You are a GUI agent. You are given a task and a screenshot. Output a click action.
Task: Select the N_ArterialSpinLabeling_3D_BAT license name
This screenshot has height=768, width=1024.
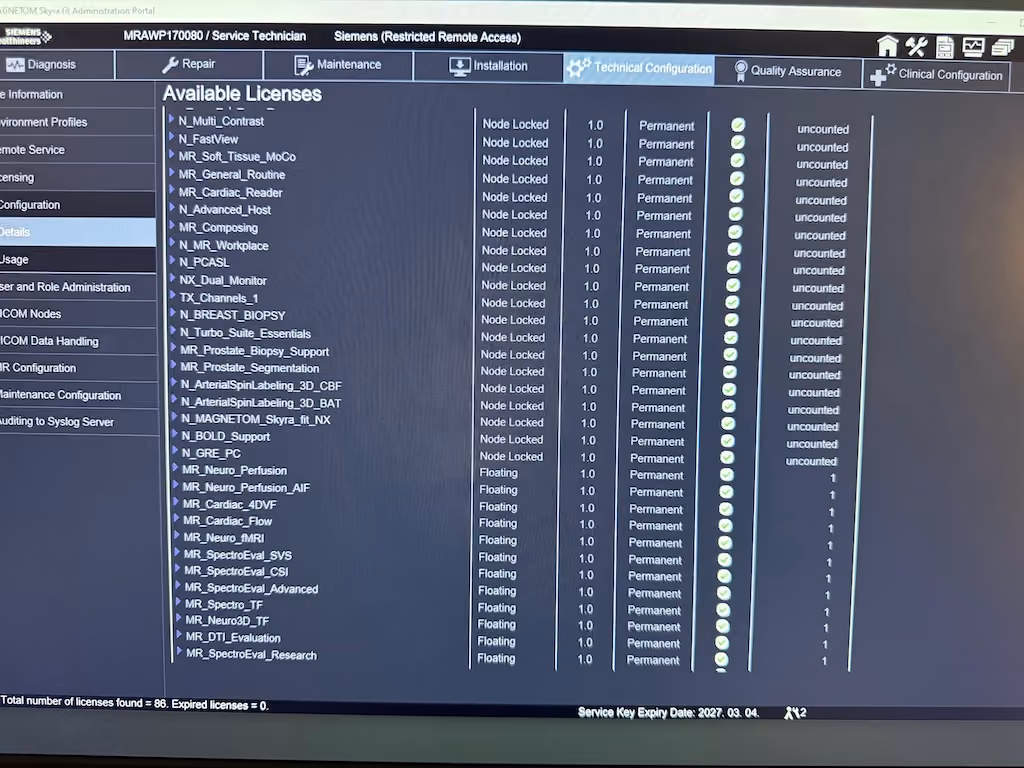tap(261, 403)
